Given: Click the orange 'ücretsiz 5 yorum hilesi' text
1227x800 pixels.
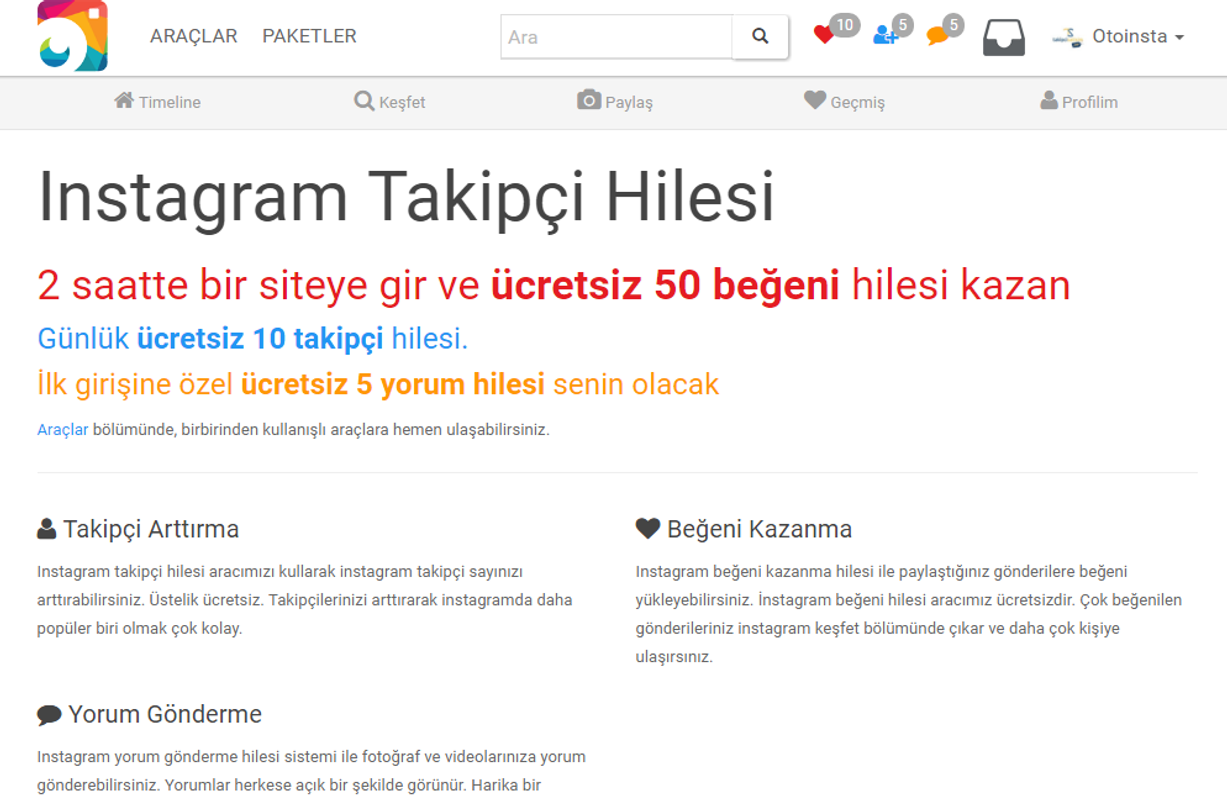Looking at the screenshot, I should (393, 384).
